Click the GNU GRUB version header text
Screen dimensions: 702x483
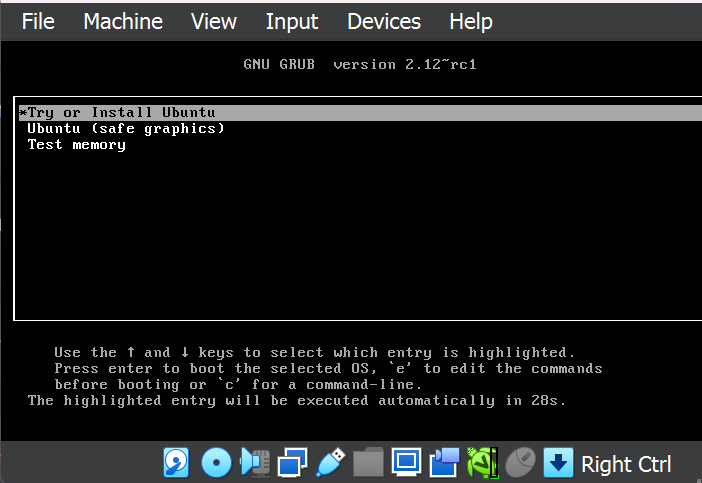click(360, 64)
